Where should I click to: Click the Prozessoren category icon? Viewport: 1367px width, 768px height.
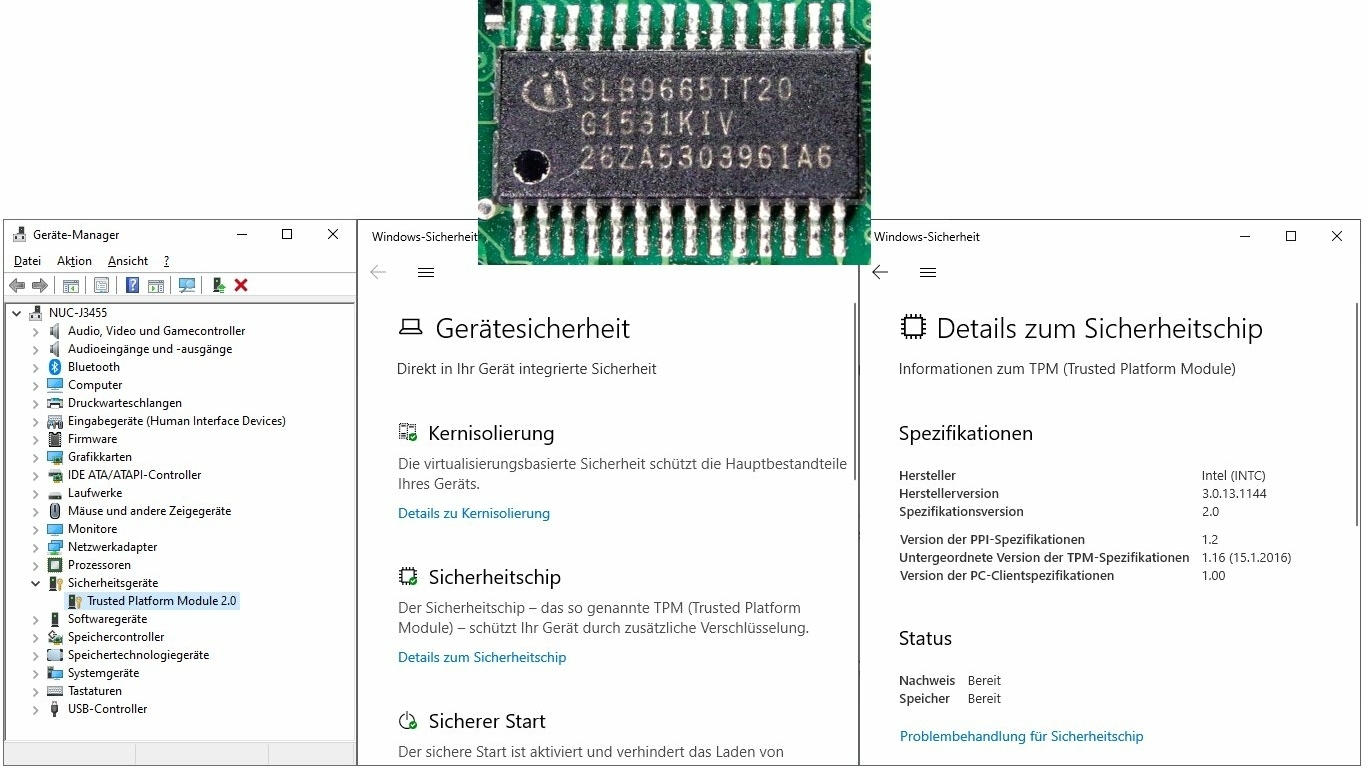(x=55, y=565)
